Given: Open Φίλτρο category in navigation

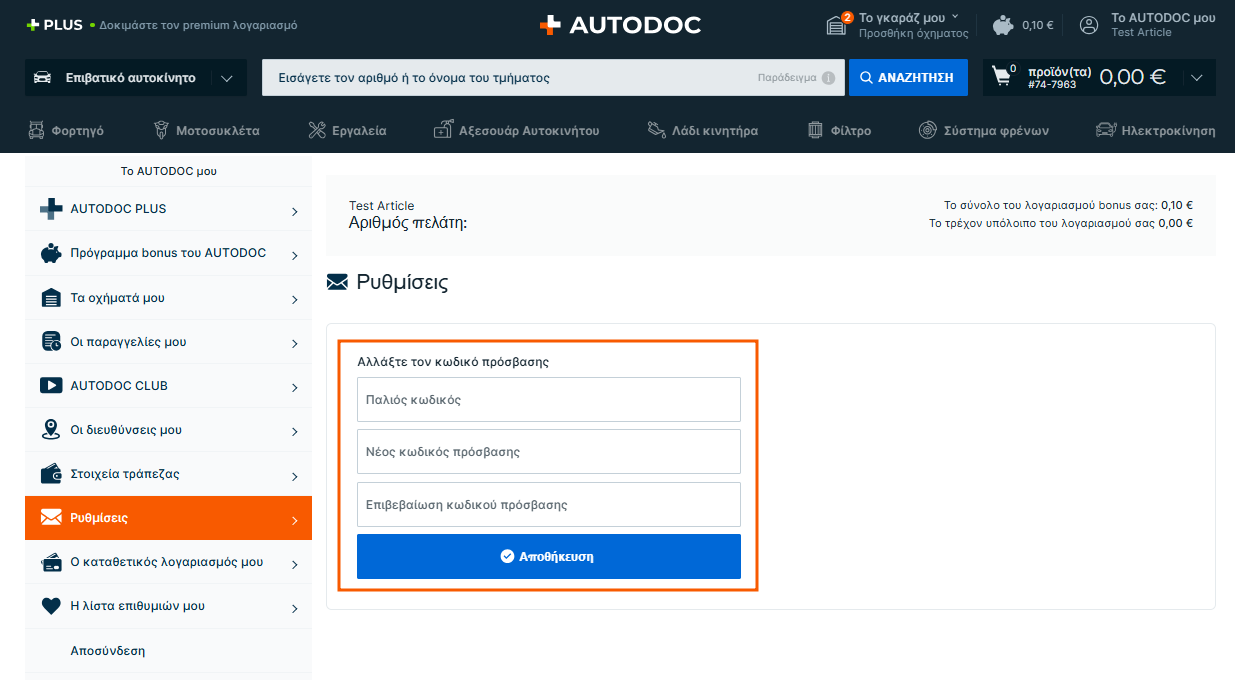Looking at the screenshot, I should [x=839, y=130].
